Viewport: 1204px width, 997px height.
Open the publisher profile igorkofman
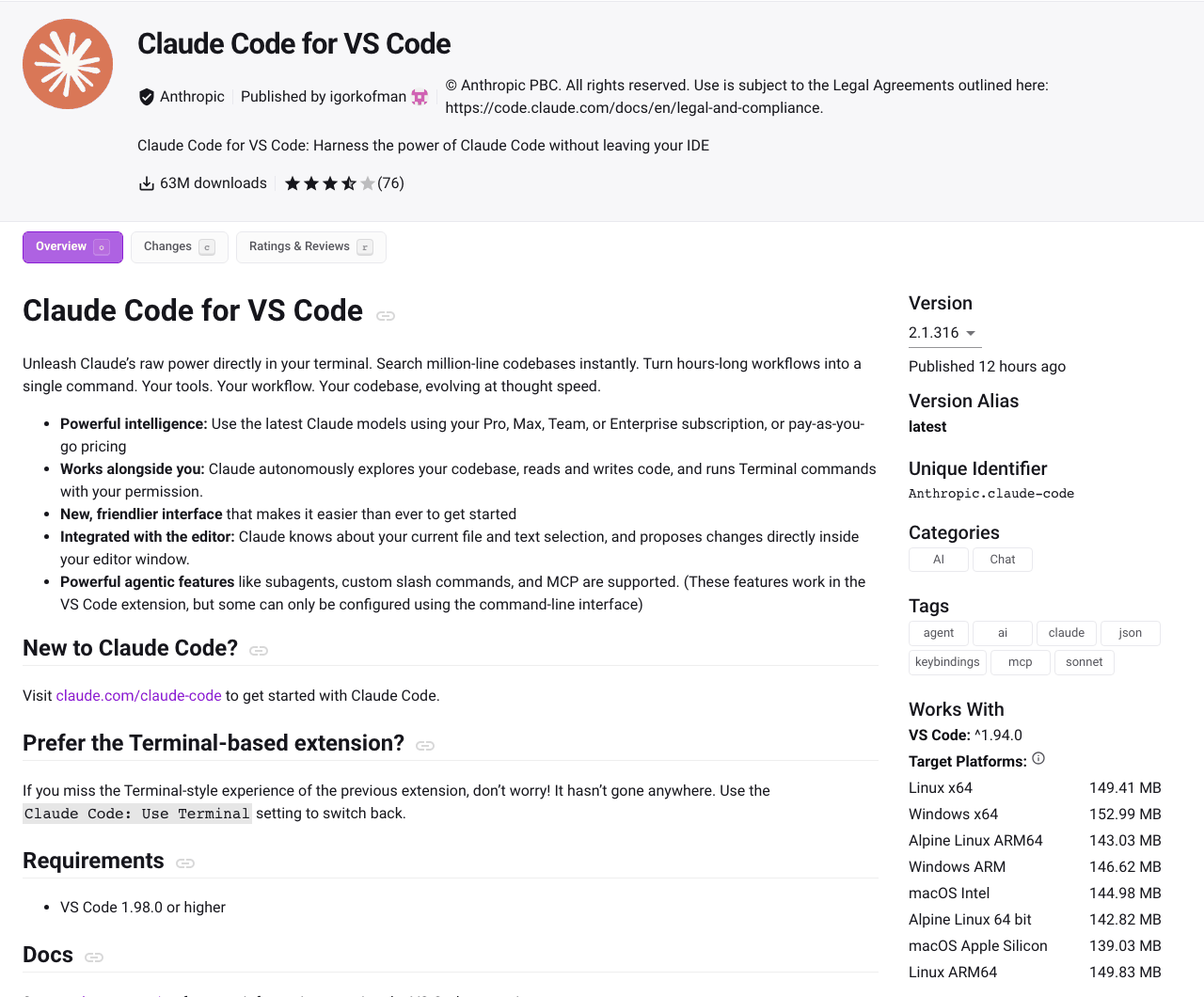click(368, 97)
